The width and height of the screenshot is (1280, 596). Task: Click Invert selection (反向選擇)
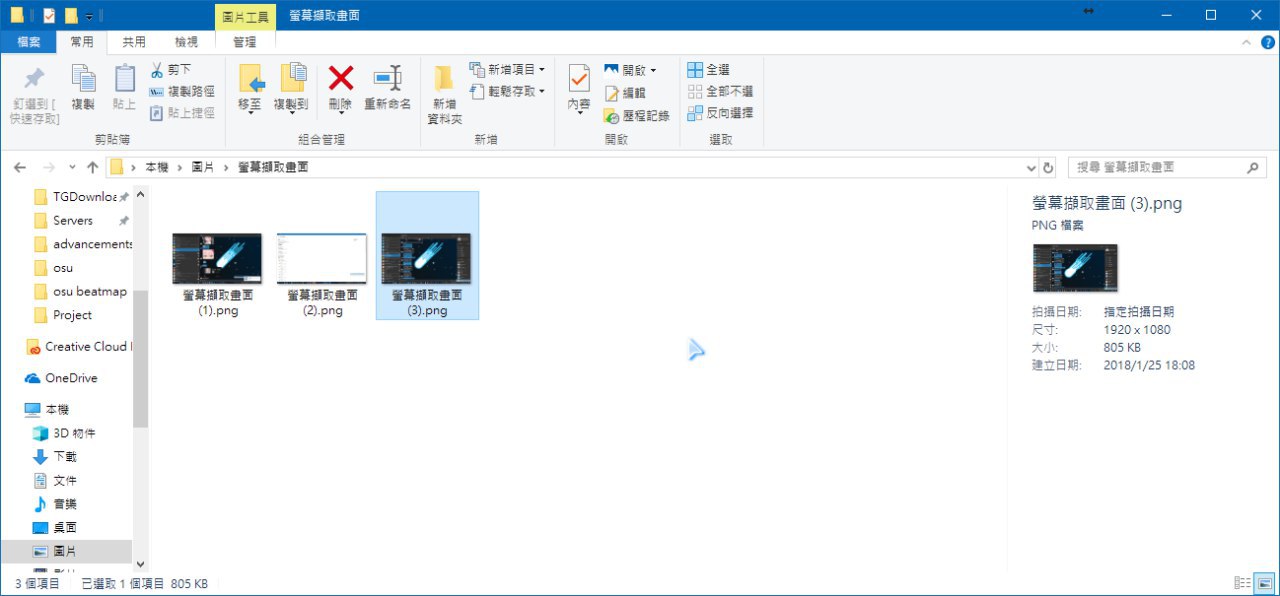click(x=720, y=113)
